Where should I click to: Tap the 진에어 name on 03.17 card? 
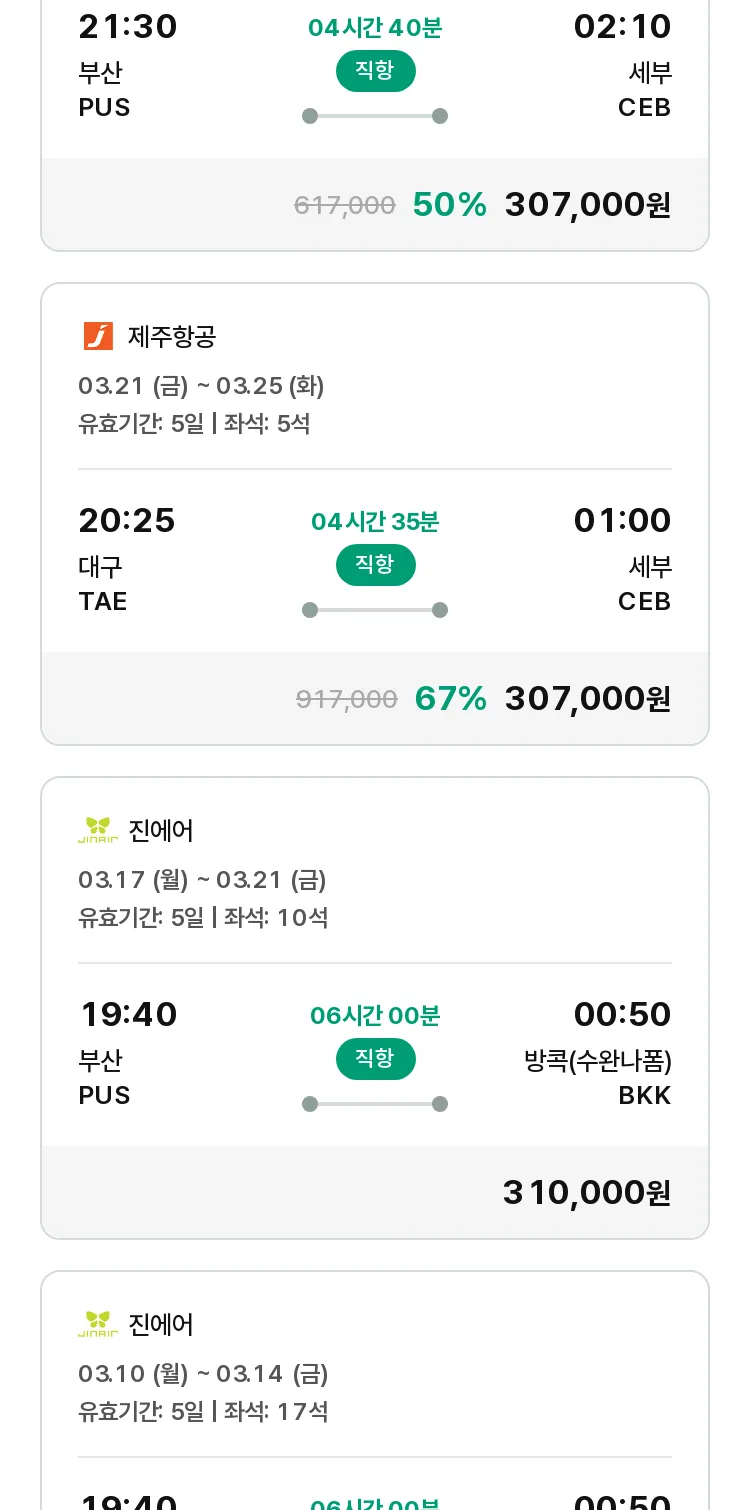point(161,830)
